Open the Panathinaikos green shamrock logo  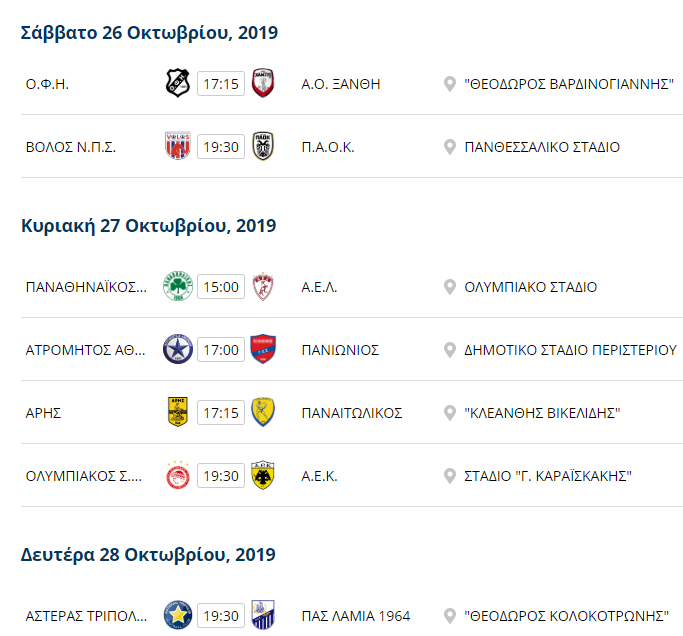[x=178, y=286]
